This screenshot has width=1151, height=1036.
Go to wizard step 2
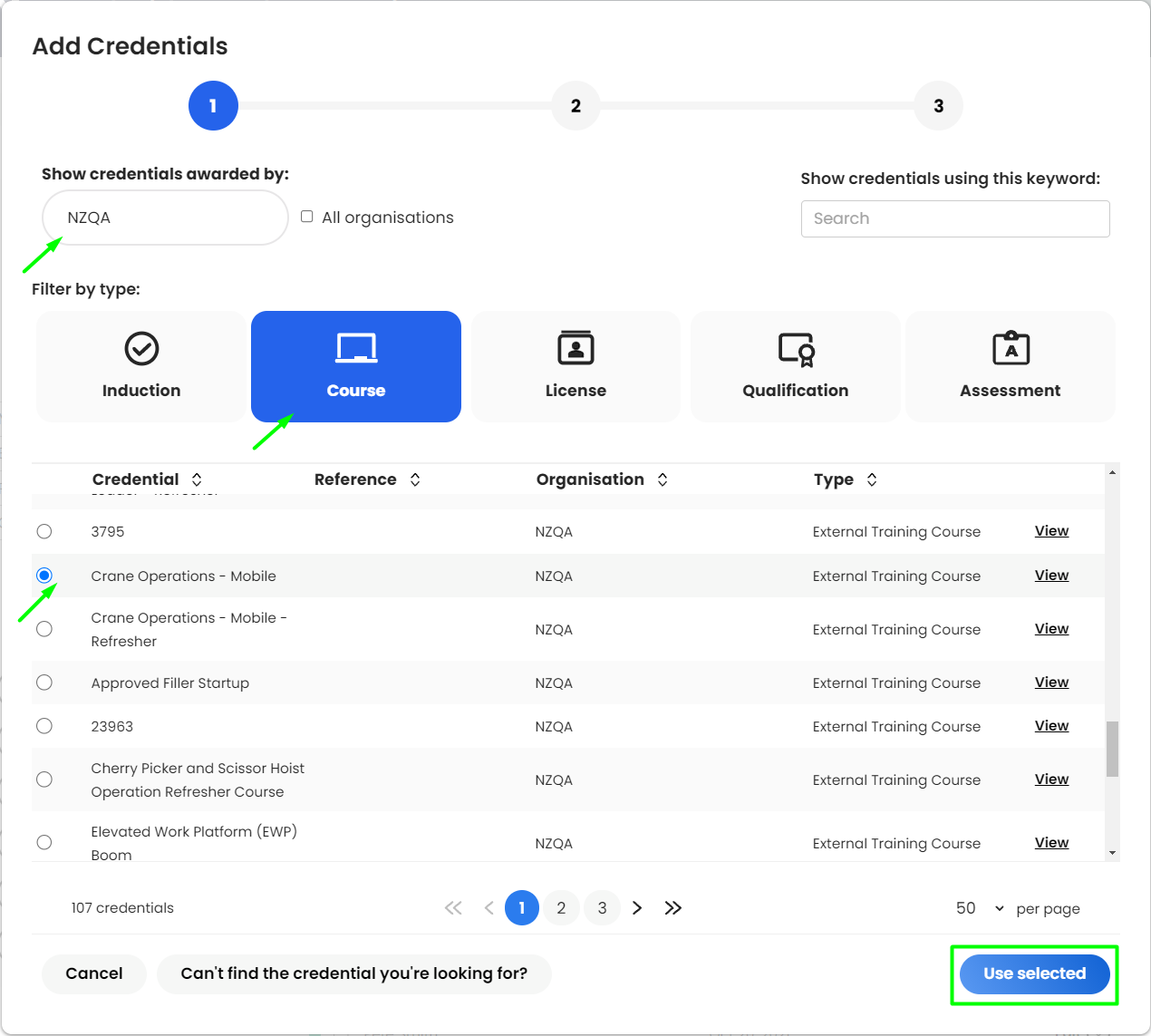point(575,106)
